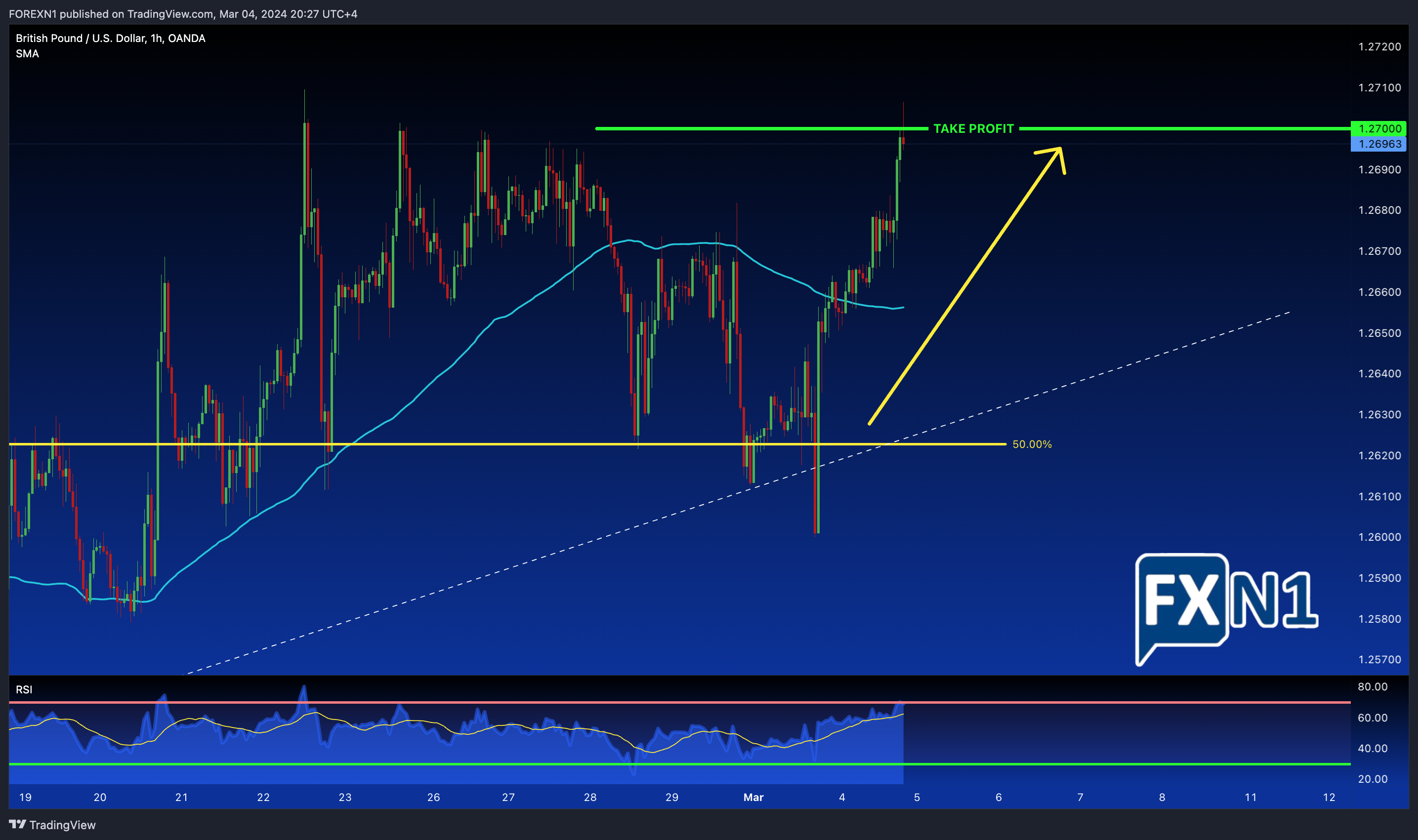Screen dimensions: 1418x840
Task: Click the date label 21 on time axis
Action: click(x=181, y=797)
